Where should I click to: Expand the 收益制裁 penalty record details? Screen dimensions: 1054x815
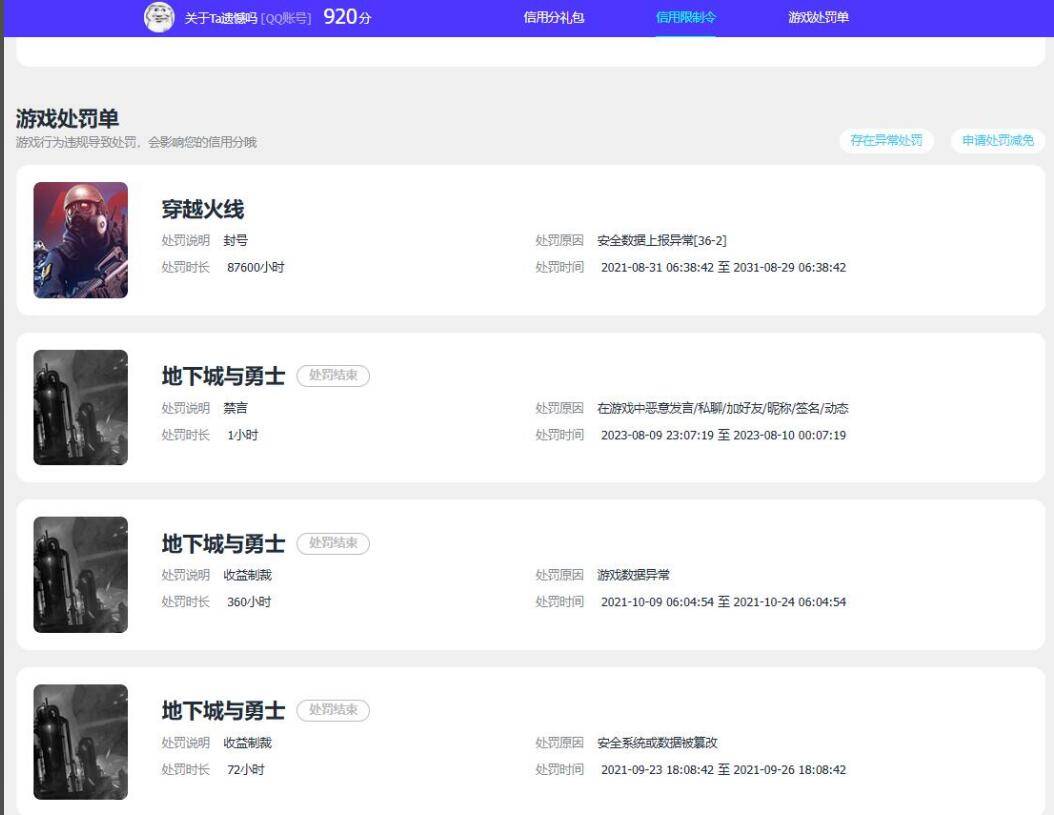pos(527,574)
